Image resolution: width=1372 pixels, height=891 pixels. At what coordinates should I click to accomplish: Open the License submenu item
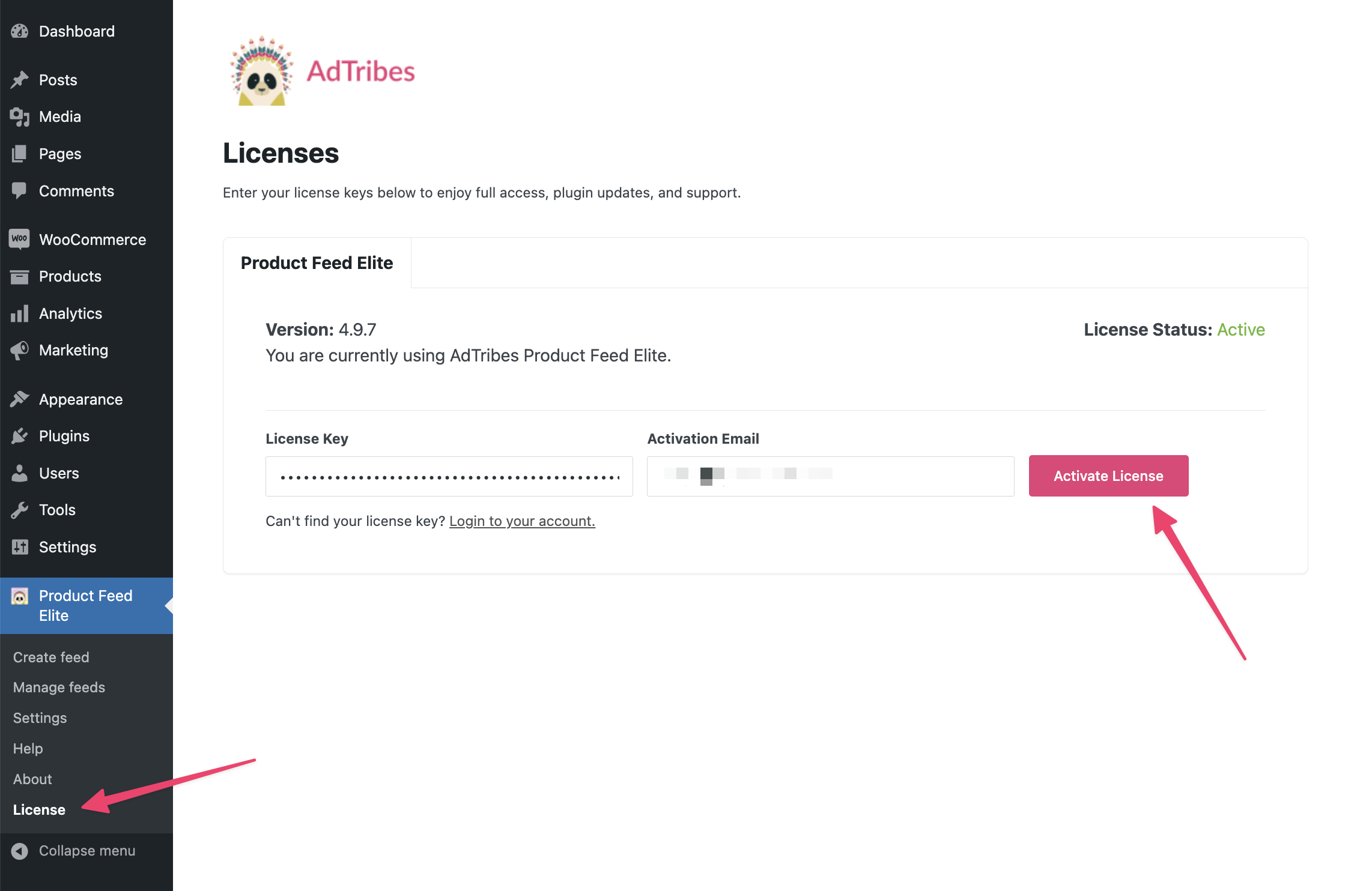coord(39,810)
